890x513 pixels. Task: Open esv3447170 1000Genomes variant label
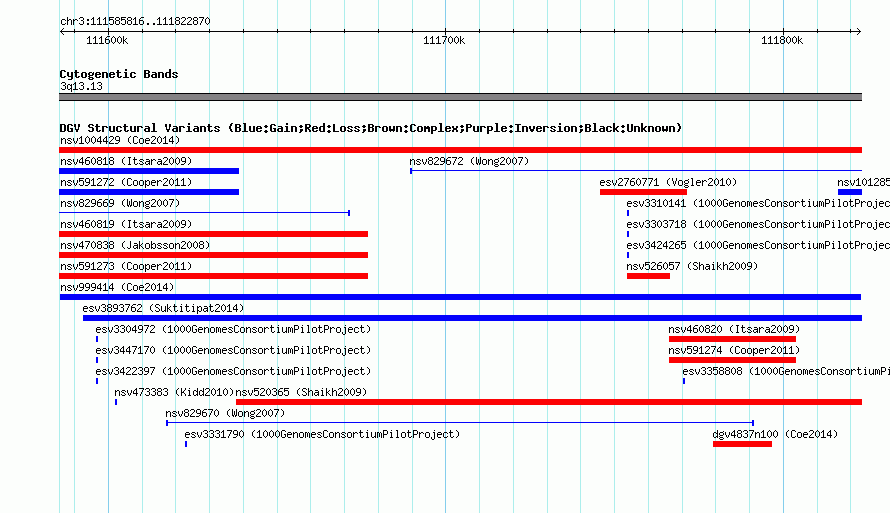233,350
